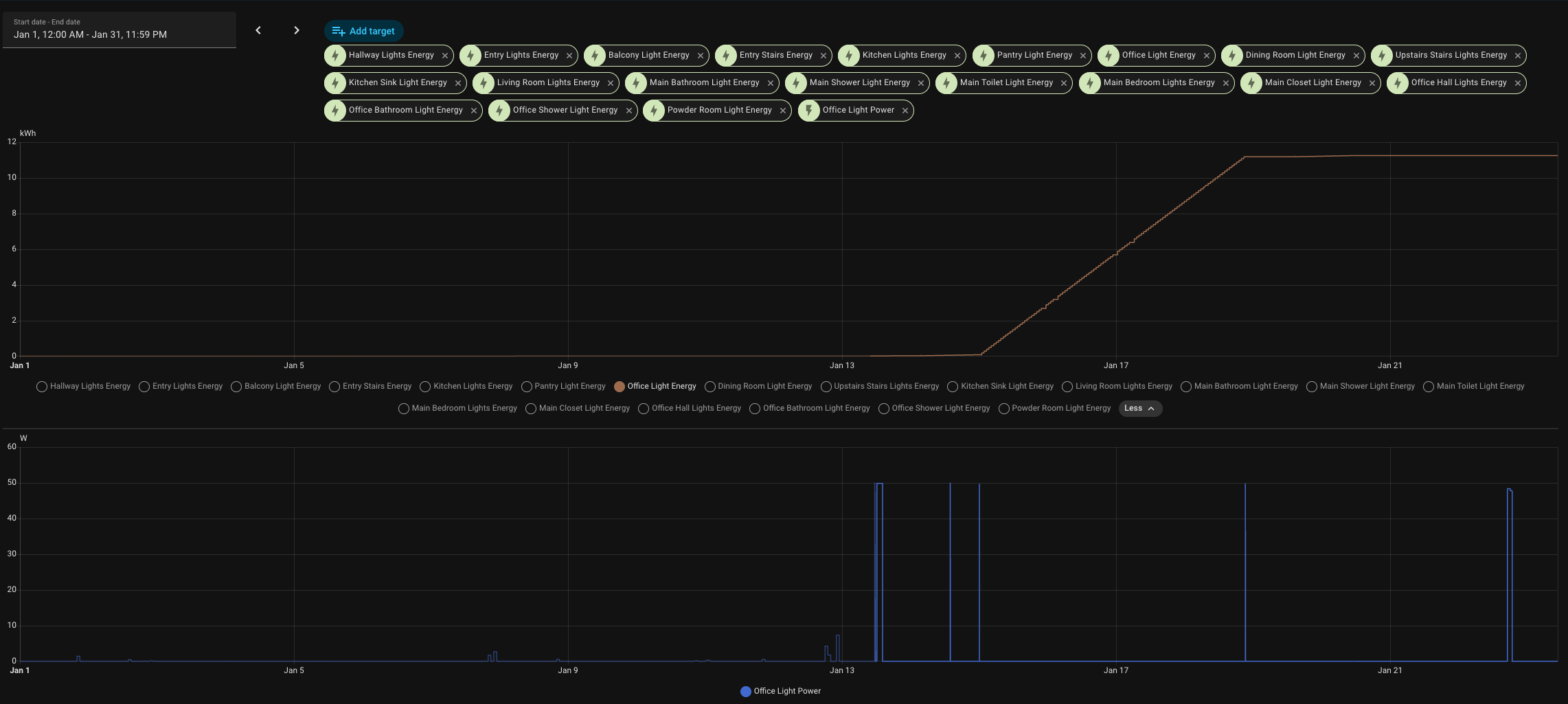The height and width of the screenshot is (704, 1568).
Task: Click the Office Shower Light Energy bolt icon
Action: [500, 111]
